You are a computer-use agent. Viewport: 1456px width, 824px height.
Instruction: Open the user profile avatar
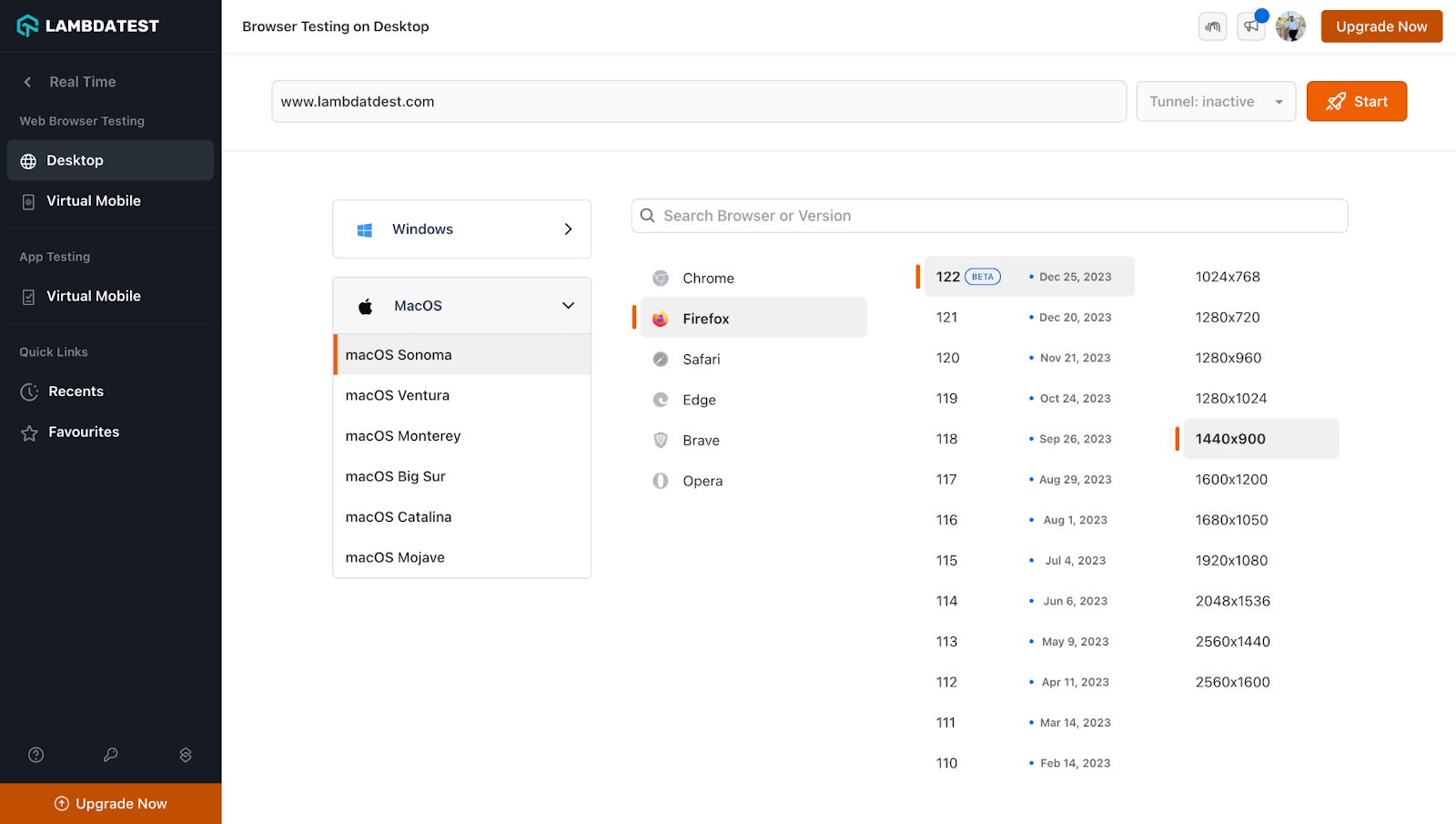pos(1290,26)
